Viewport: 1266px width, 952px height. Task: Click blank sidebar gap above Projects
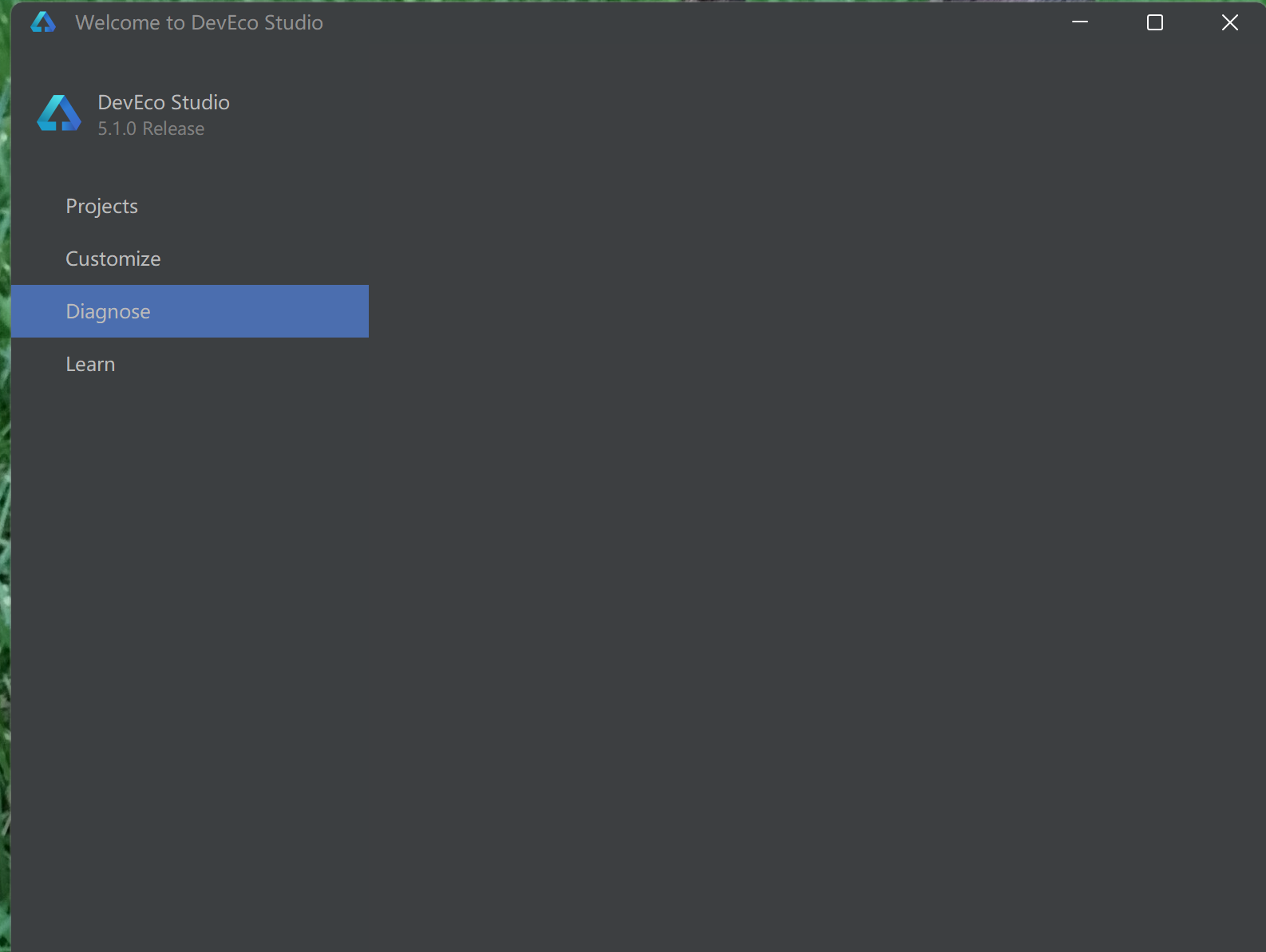(190, 166)
